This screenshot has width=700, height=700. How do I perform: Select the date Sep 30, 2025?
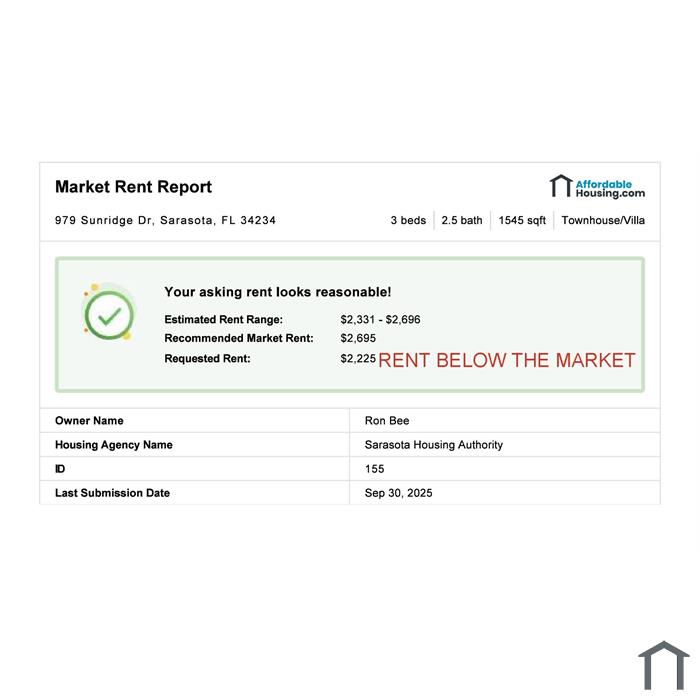pos(398,493)
